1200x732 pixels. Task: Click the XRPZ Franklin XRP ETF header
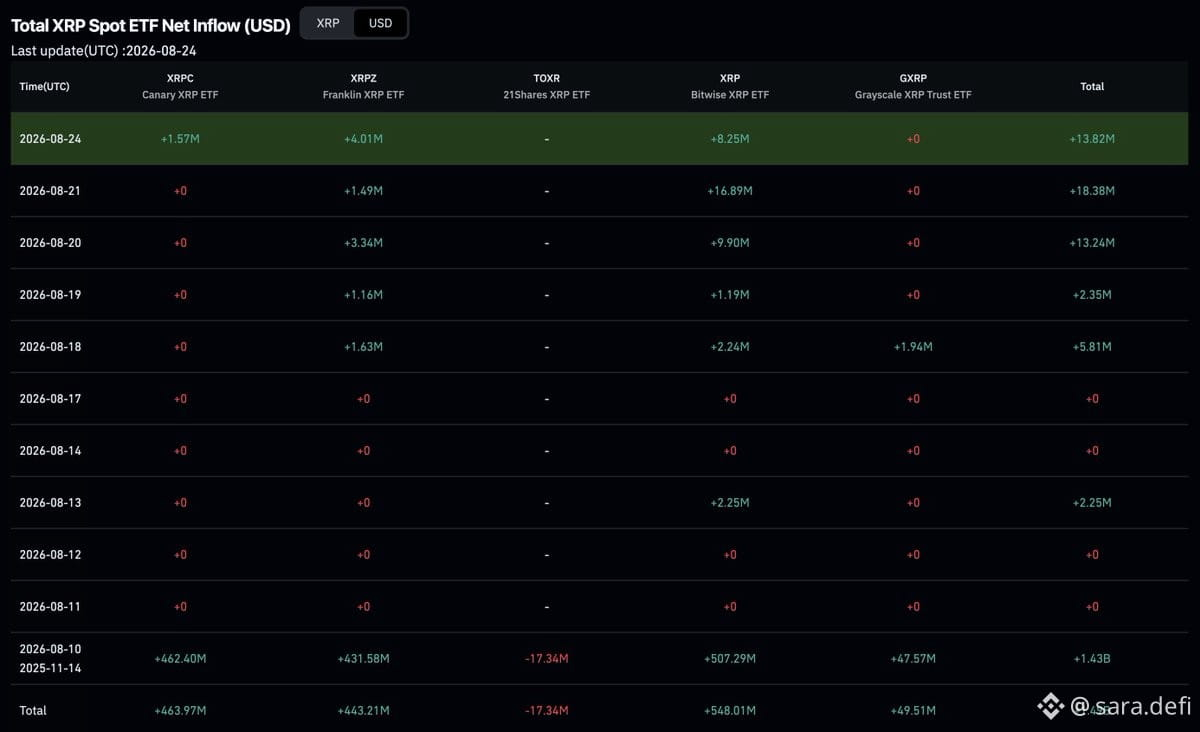(363, 86)
